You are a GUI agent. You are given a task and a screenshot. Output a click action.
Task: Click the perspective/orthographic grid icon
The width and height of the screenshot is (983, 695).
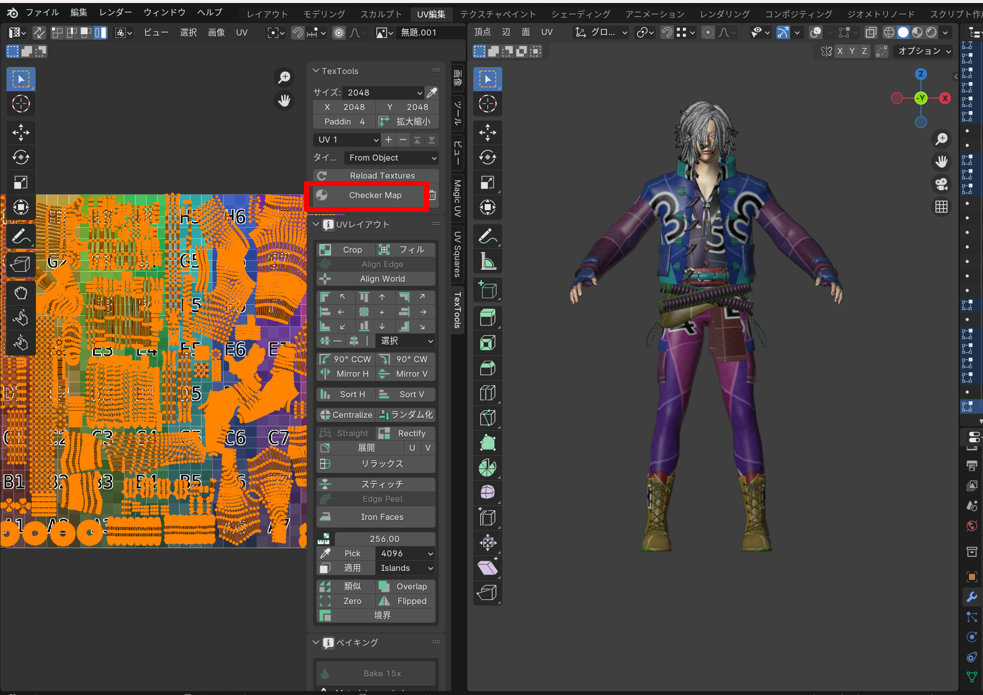[x=941, y=207]
